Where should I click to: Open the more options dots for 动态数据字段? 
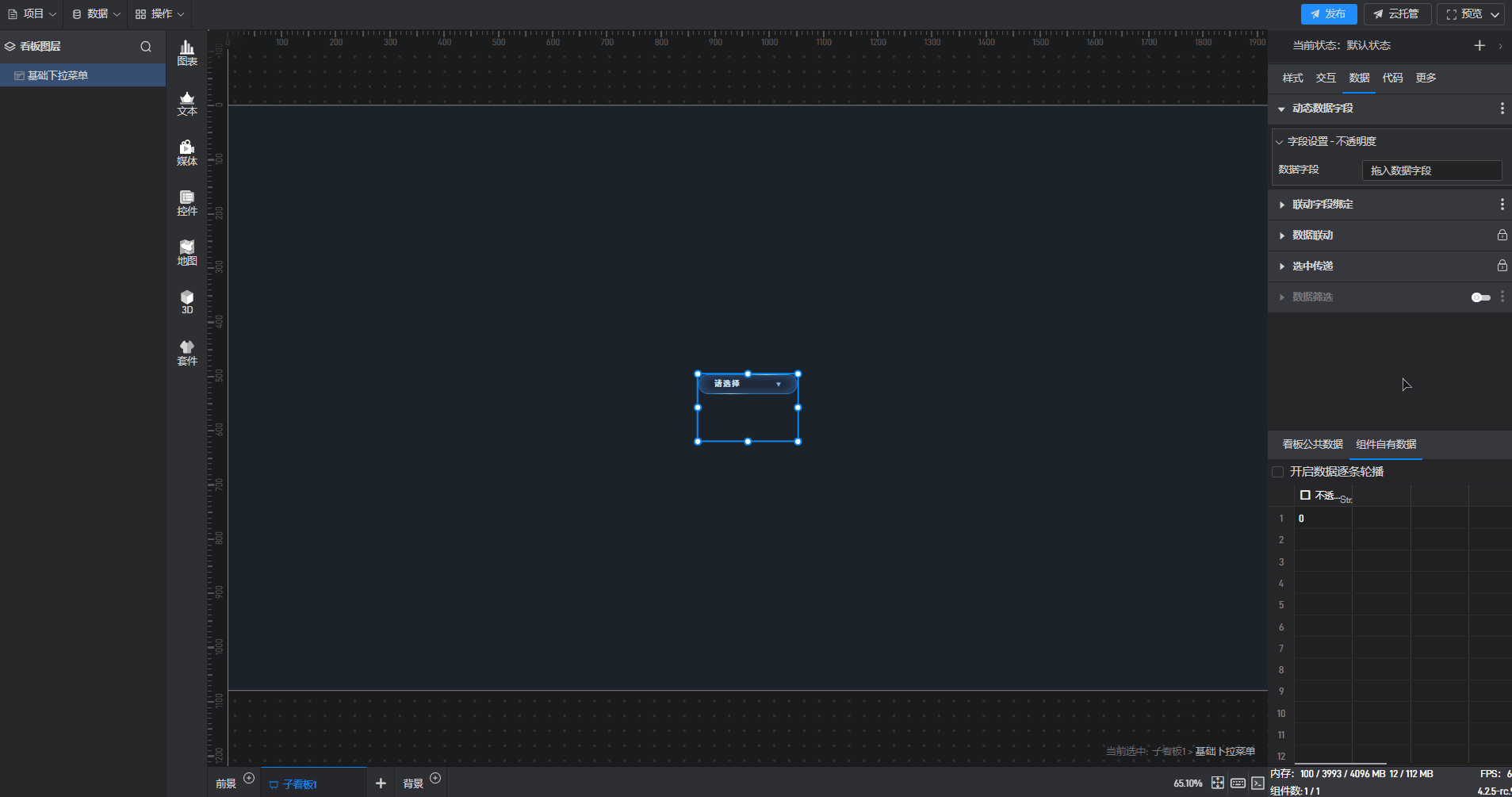tap(1502, 109)
